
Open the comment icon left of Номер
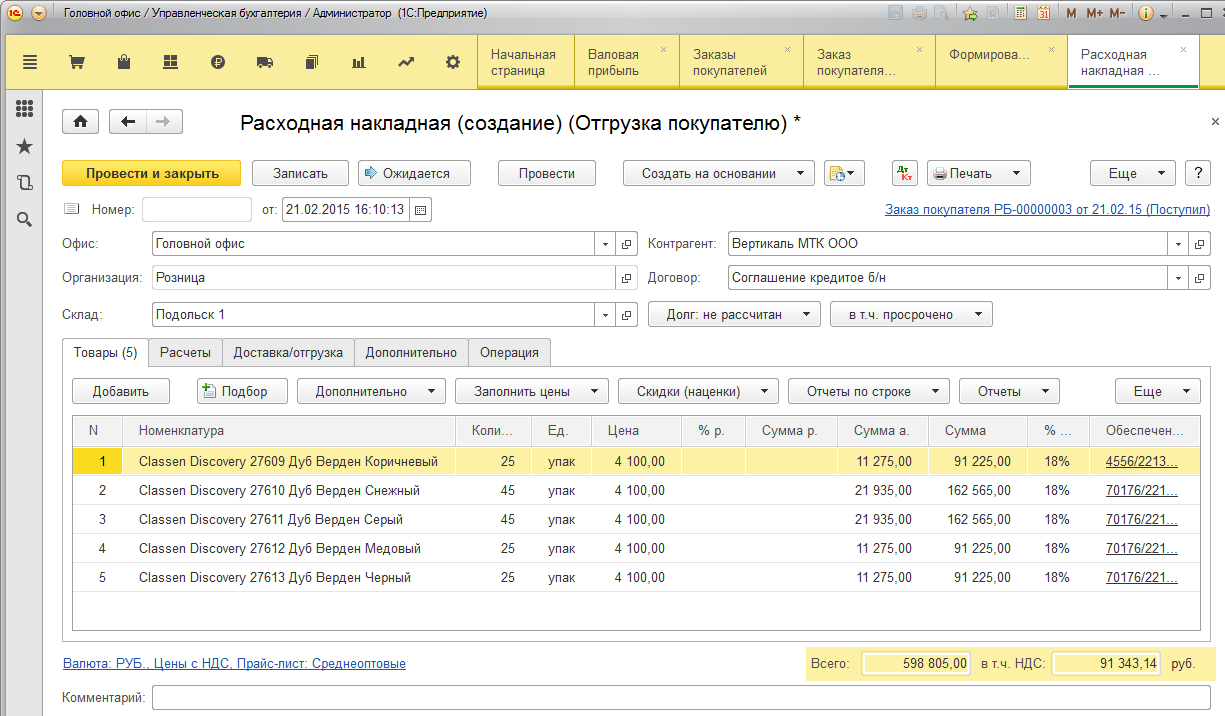click(71, 210)
